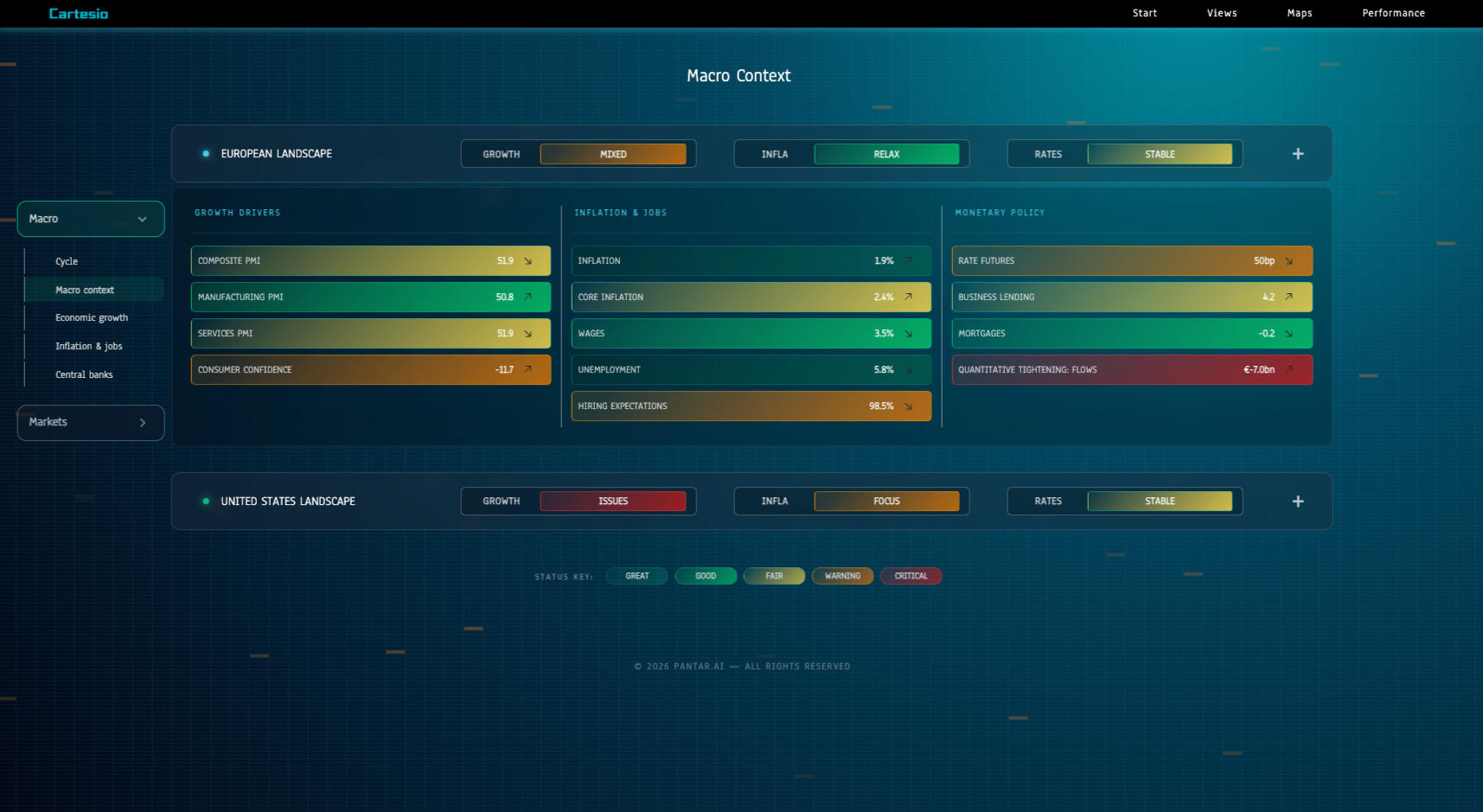The image size is (1483, 812).
Task: Click the Business Lending up arrow
Action: click(x=1288, y=297)
